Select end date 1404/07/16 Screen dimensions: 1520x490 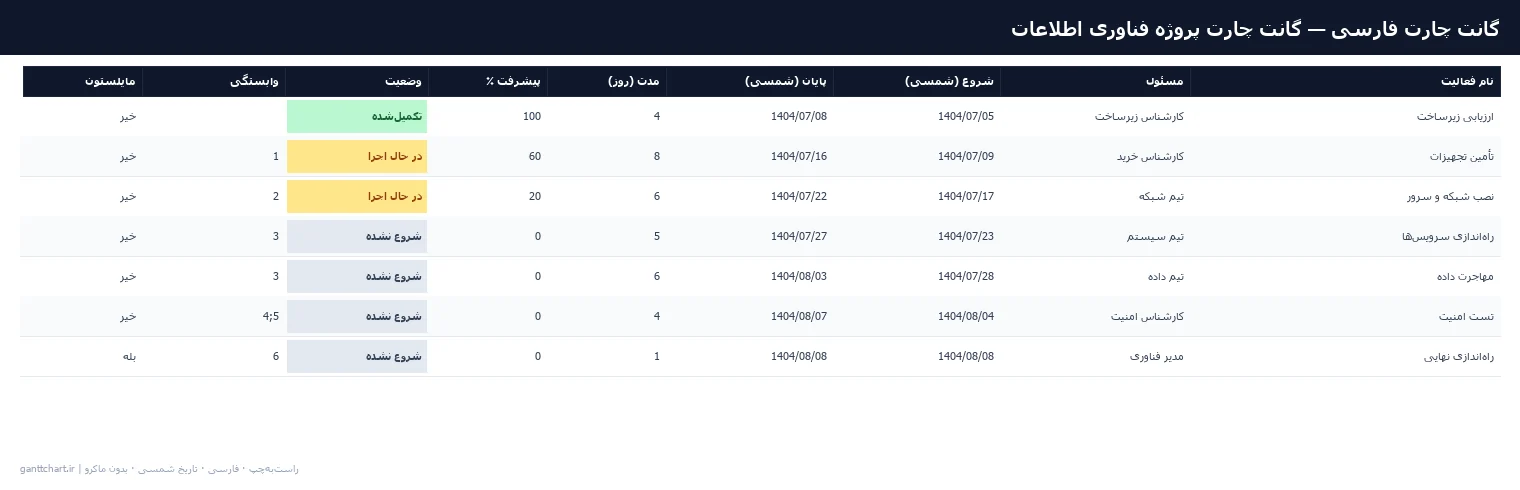[799, 157]
